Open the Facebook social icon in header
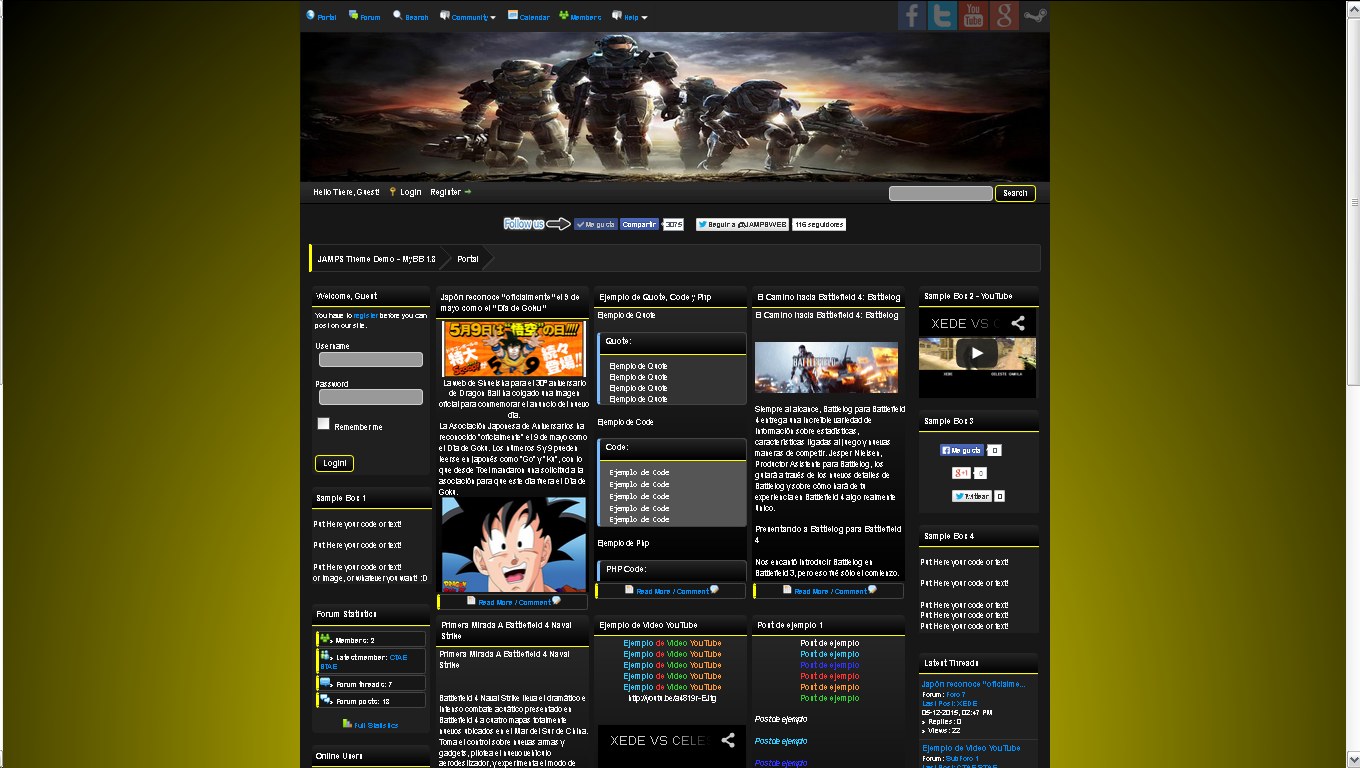The width and height of the screenshot is (1360, 768). (911, 16)
